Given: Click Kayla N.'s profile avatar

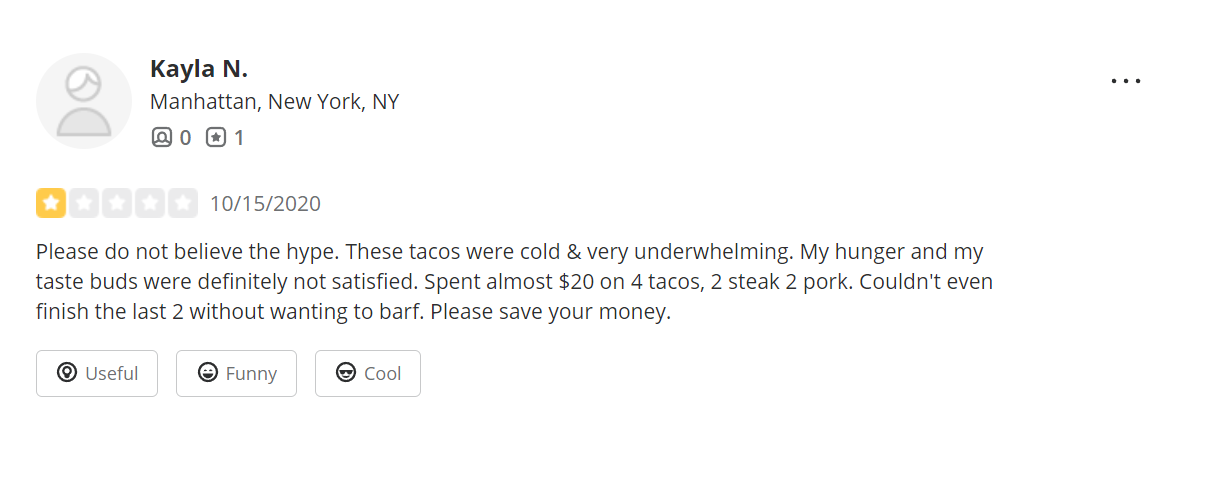Looking at the screenshot, I should 84,101.
